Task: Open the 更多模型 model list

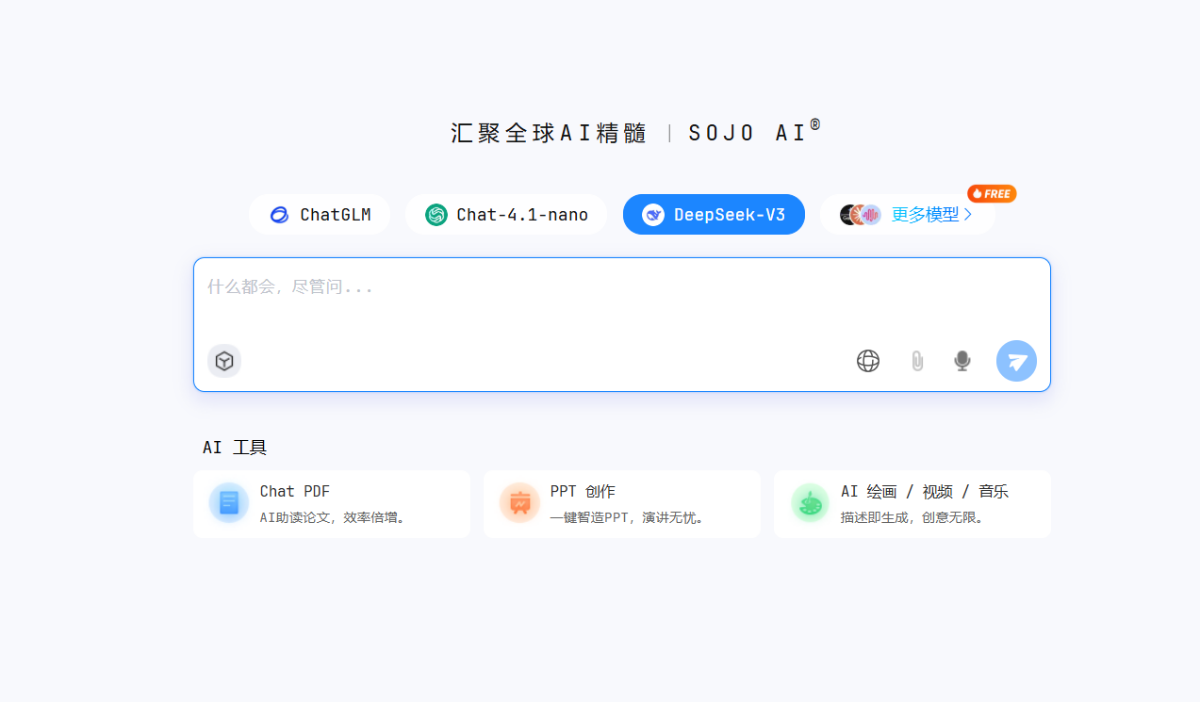Action: tap(907, 214)
